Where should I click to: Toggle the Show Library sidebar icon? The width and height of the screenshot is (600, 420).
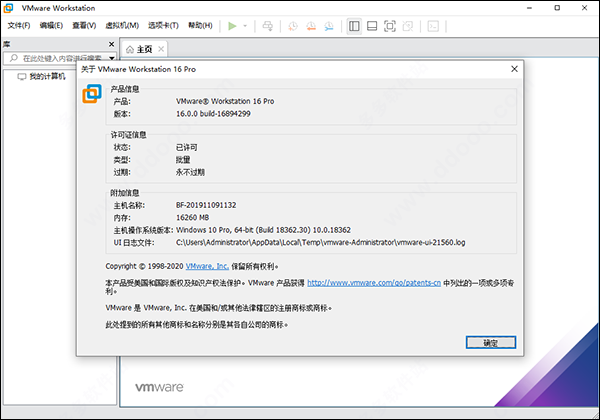pyautogui.click(x=354, y=26)
